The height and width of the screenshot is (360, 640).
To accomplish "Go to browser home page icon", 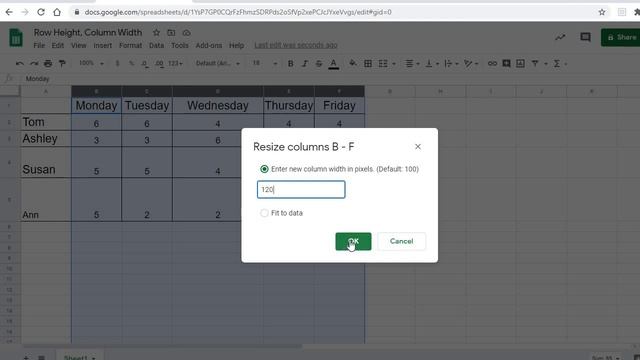I will click(x=57, y=12).
